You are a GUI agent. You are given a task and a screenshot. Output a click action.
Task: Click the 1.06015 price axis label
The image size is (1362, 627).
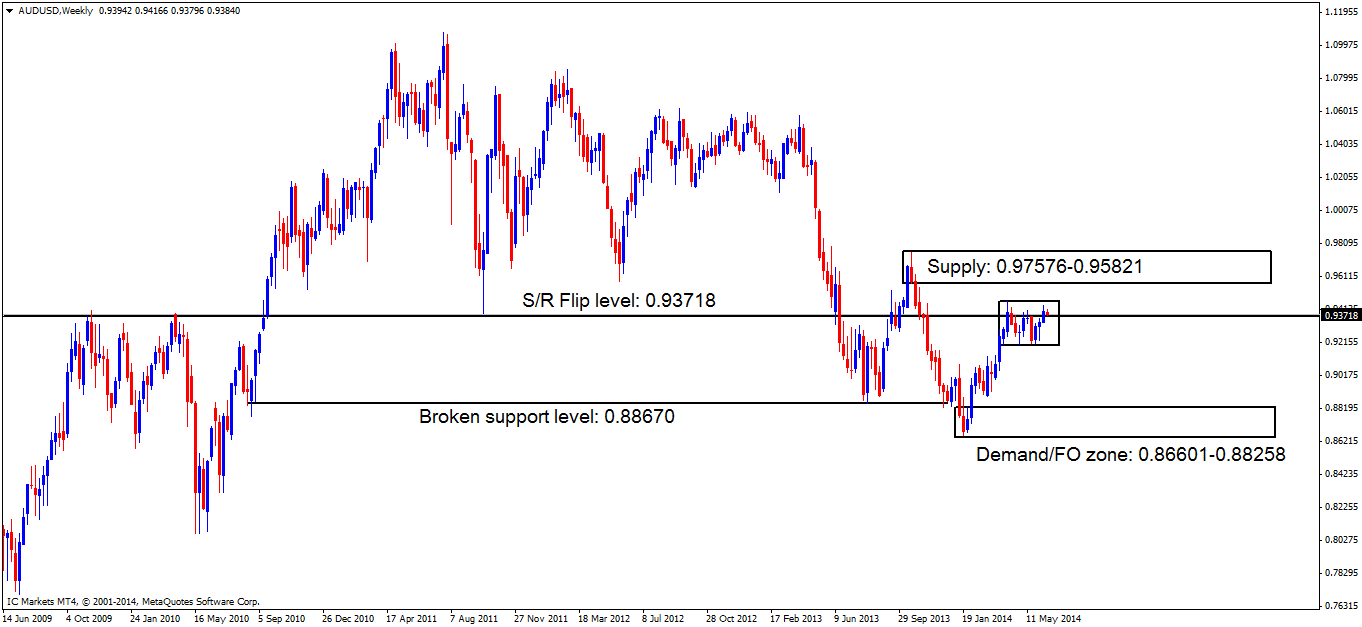tap(1340, 110)
